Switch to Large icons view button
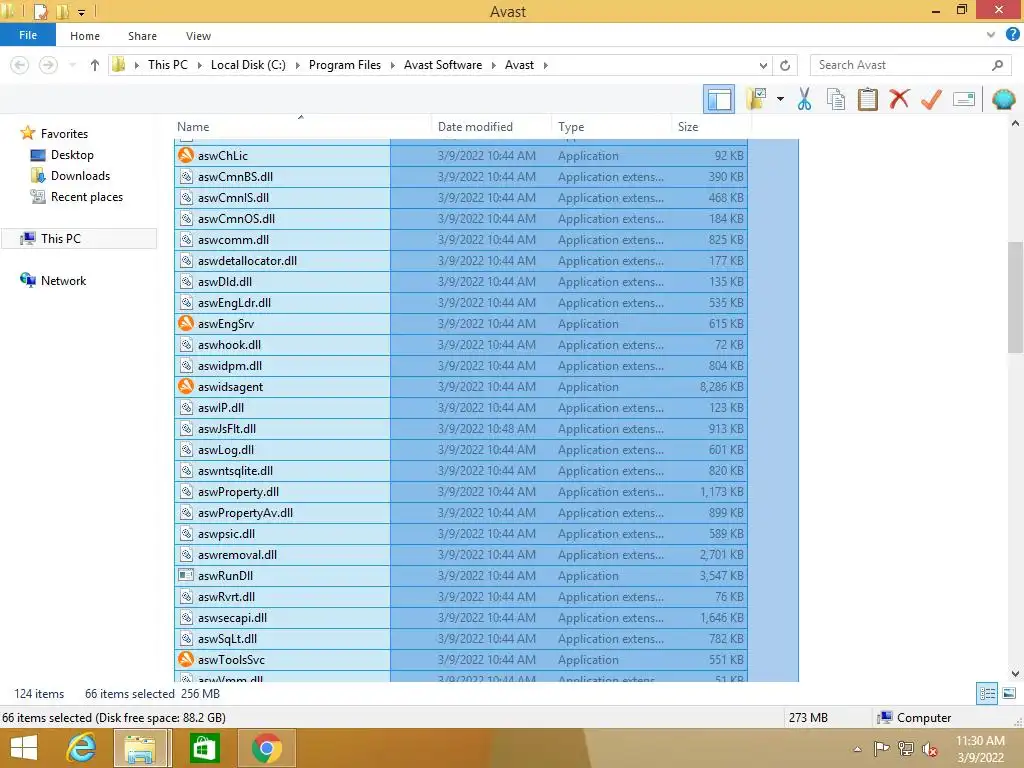The image size is (1024, 768). click(x=1009, y=694)
